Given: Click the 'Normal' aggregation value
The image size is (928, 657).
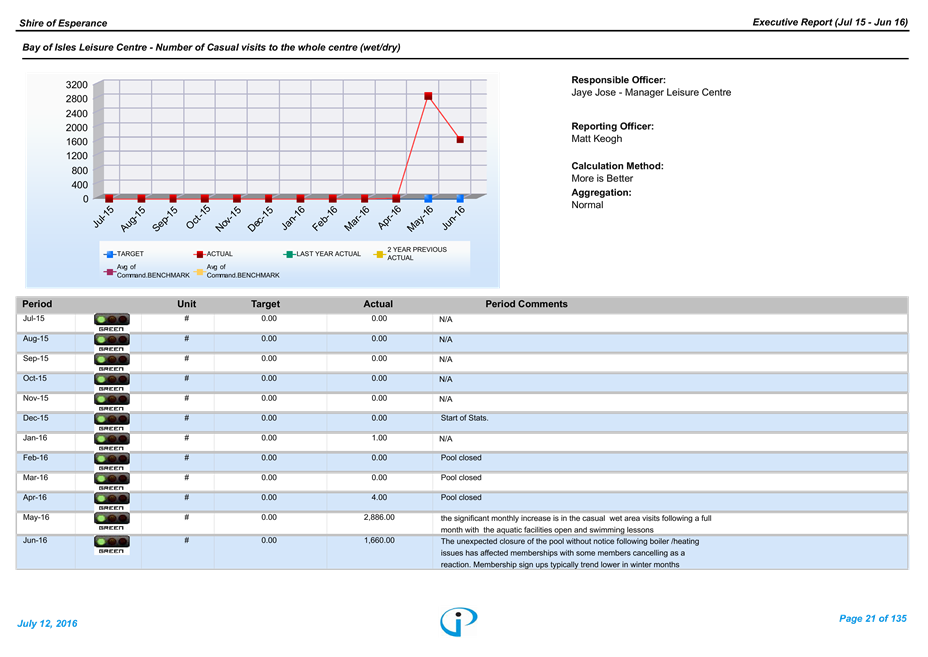Looking at the screenshot, I should click(x=587, y=205).
